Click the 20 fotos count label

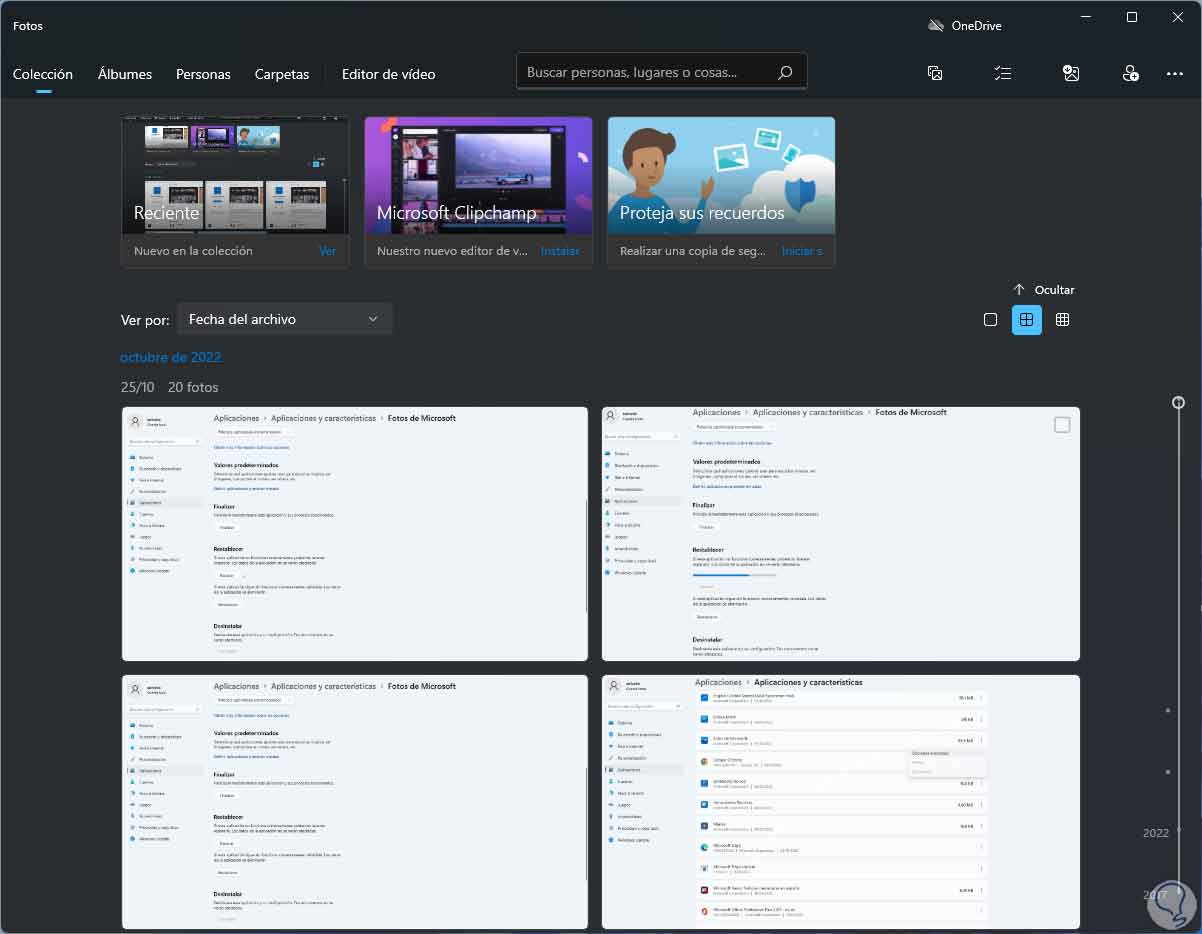193,387
